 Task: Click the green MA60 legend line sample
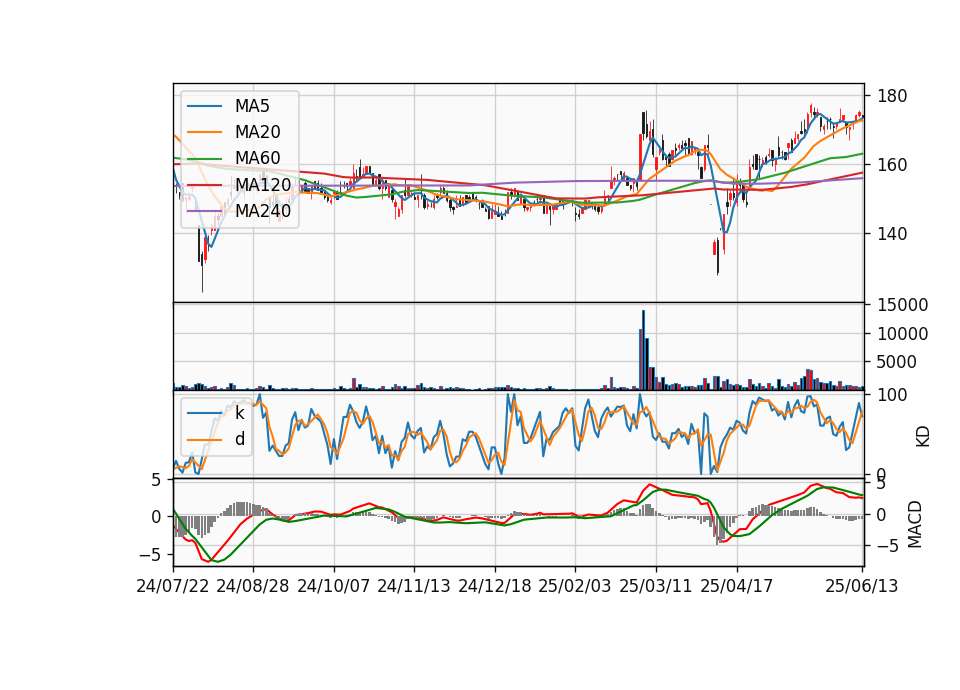point(204,158)
